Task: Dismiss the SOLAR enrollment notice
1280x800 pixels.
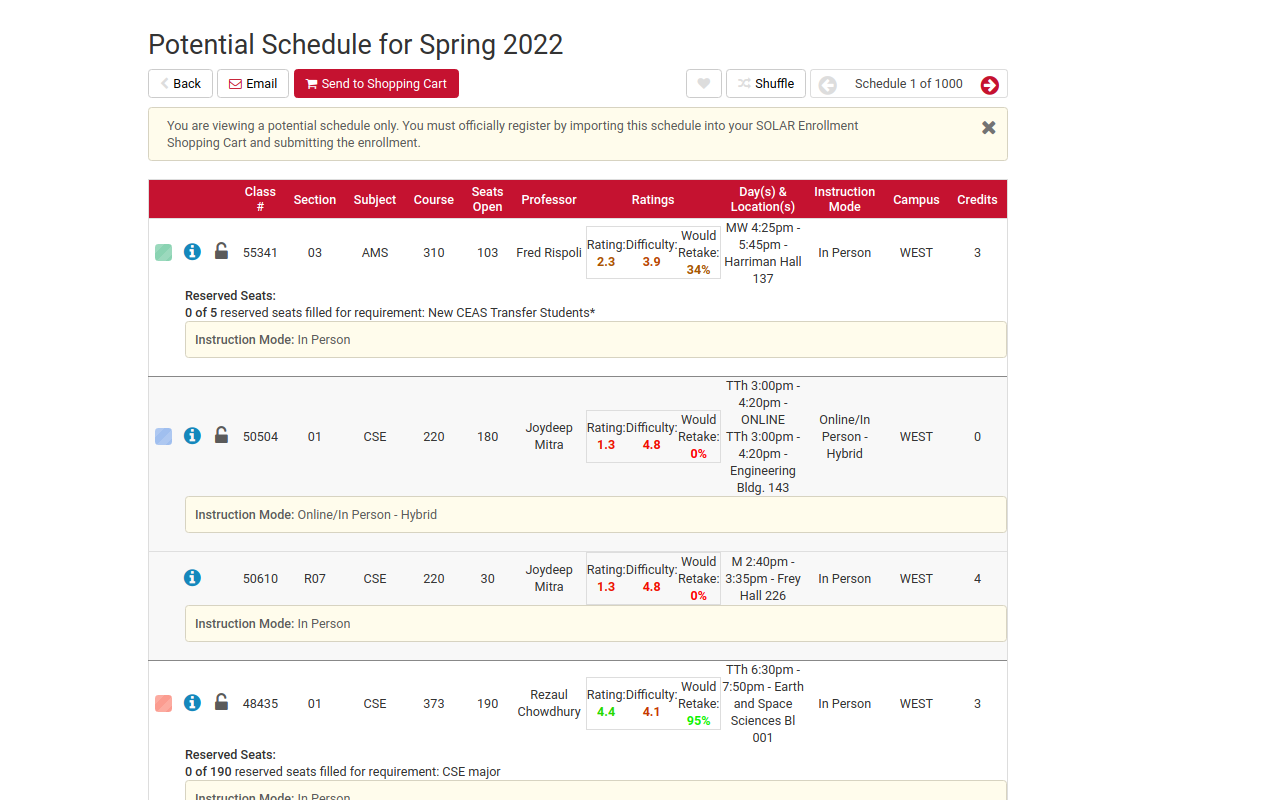Action: [988, 127]
